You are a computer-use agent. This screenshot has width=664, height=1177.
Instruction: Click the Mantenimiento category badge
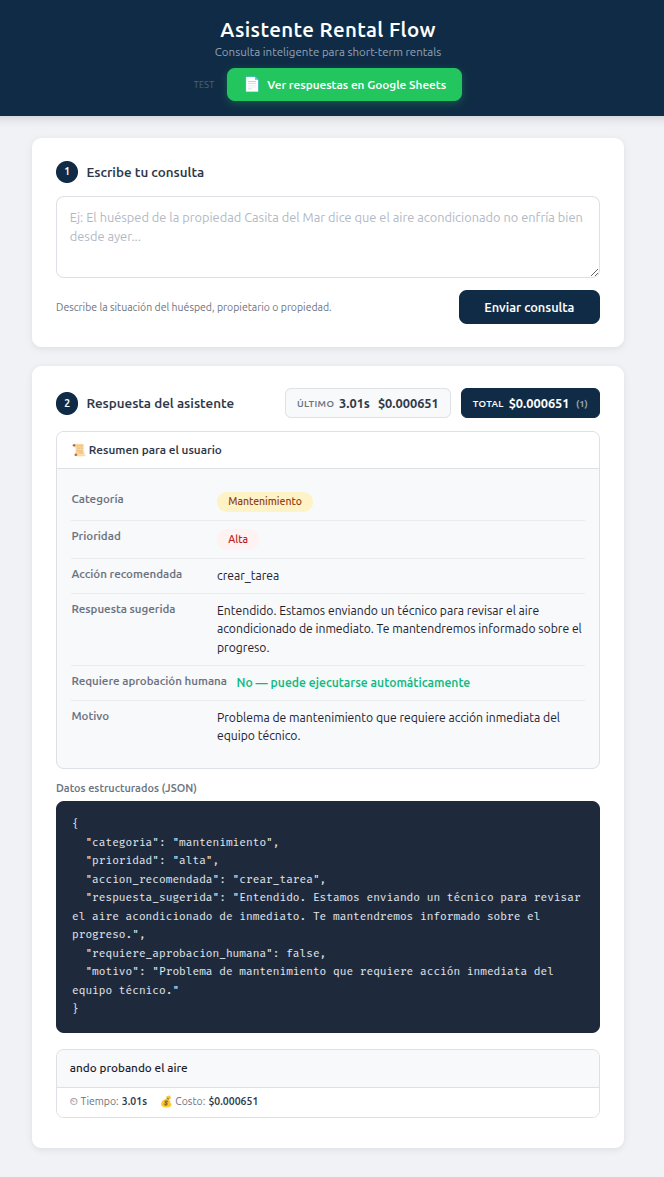[265, 501]
